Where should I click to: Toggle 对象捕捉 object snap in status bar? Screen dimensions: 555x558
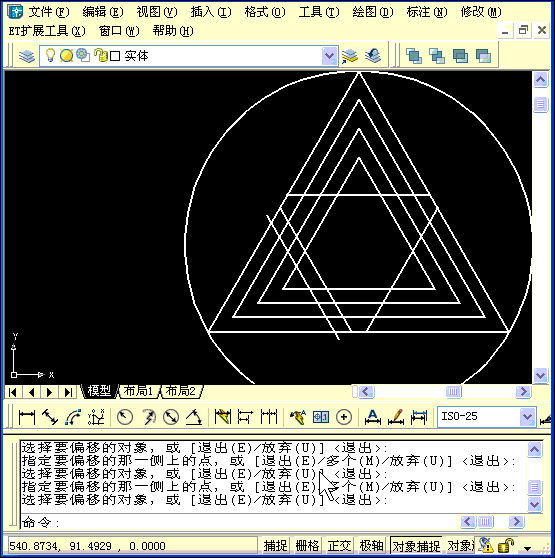pos(416,545)
